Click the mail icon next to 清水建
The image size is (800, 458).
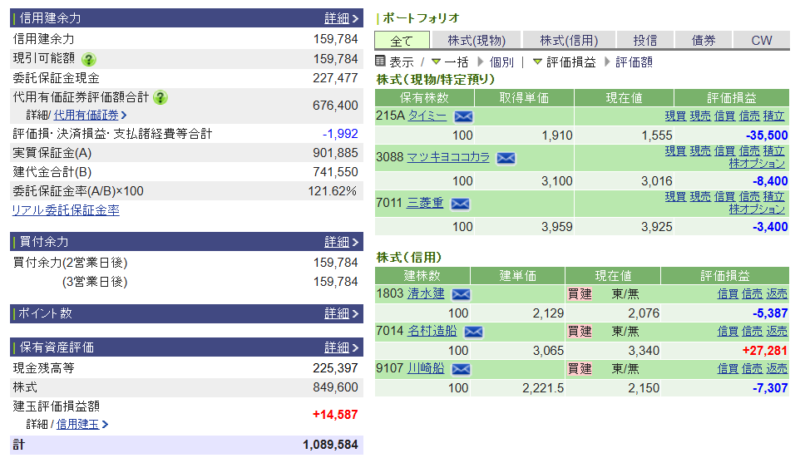tap(461, 294)
